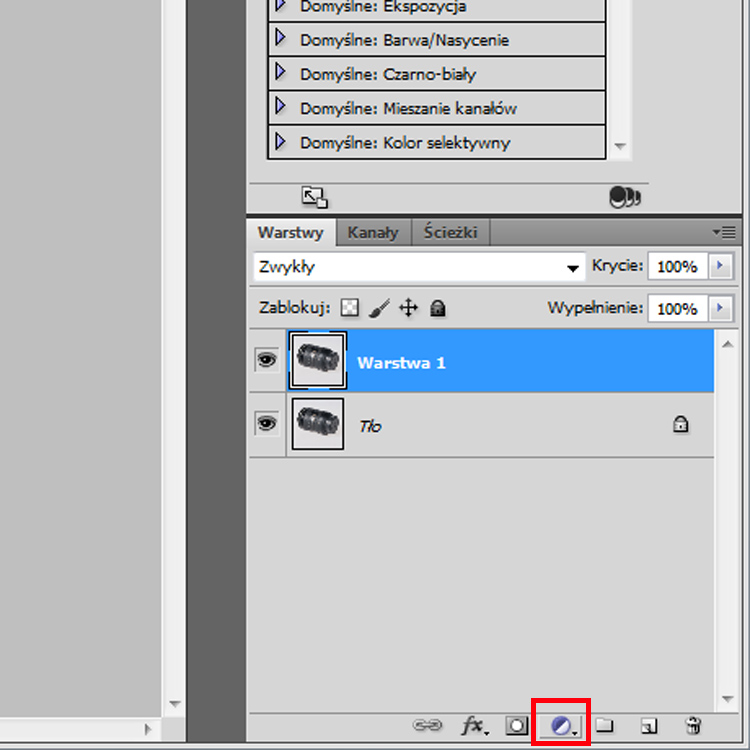Create a new layer group
750x750 pixels.
point(604,725)
